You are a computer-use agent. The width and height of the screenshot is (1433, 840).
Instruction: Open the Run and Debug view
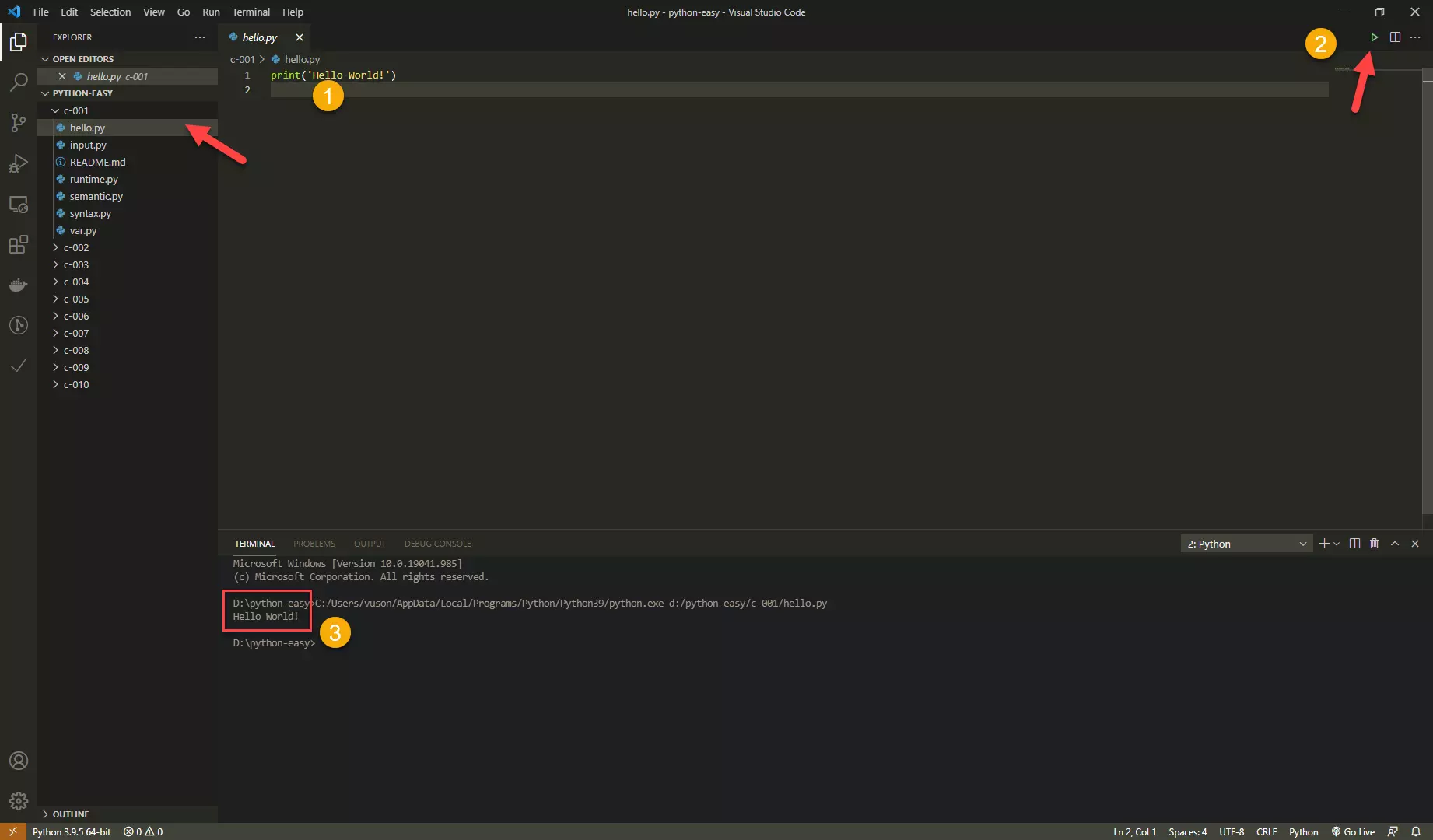(x=19, y=163)
